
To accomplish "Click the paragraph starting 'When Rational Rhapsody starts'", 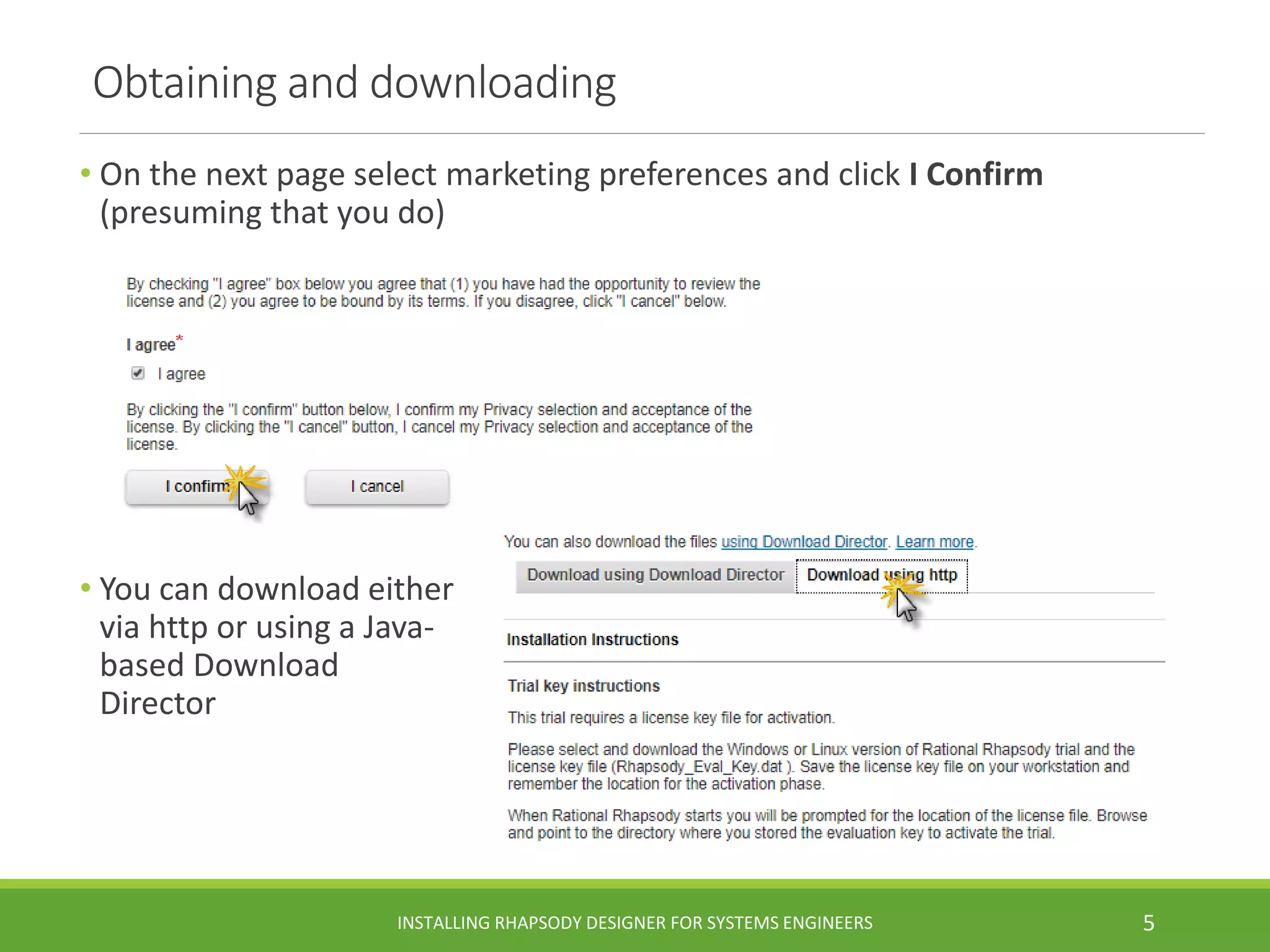I will [x=827, y=824].
